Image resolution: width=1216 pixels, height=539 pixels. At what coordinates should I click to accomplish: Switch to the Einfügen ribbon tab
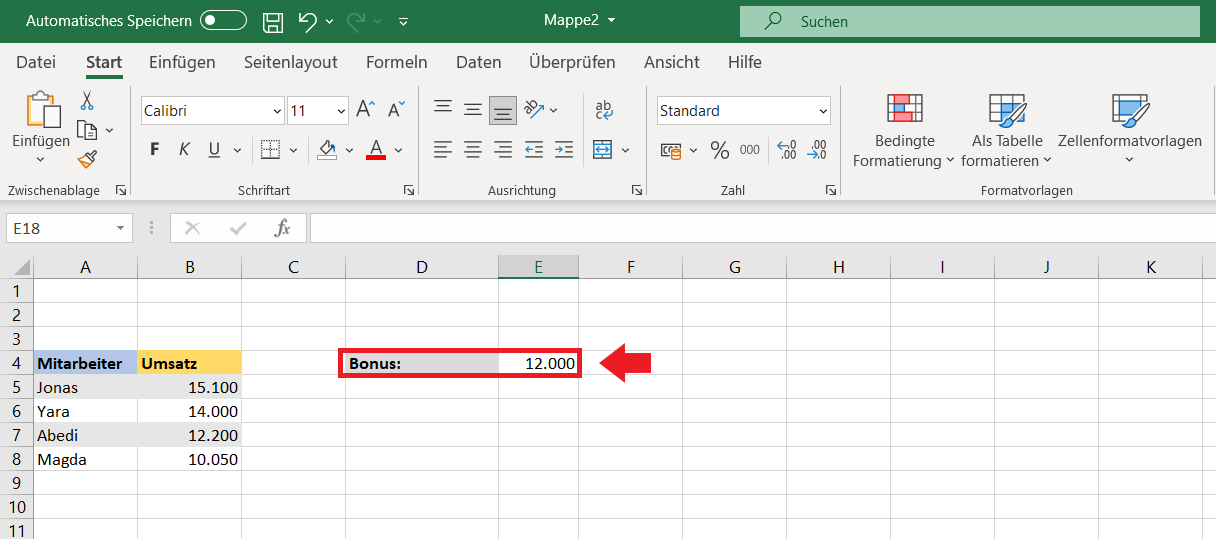(182, 62)
